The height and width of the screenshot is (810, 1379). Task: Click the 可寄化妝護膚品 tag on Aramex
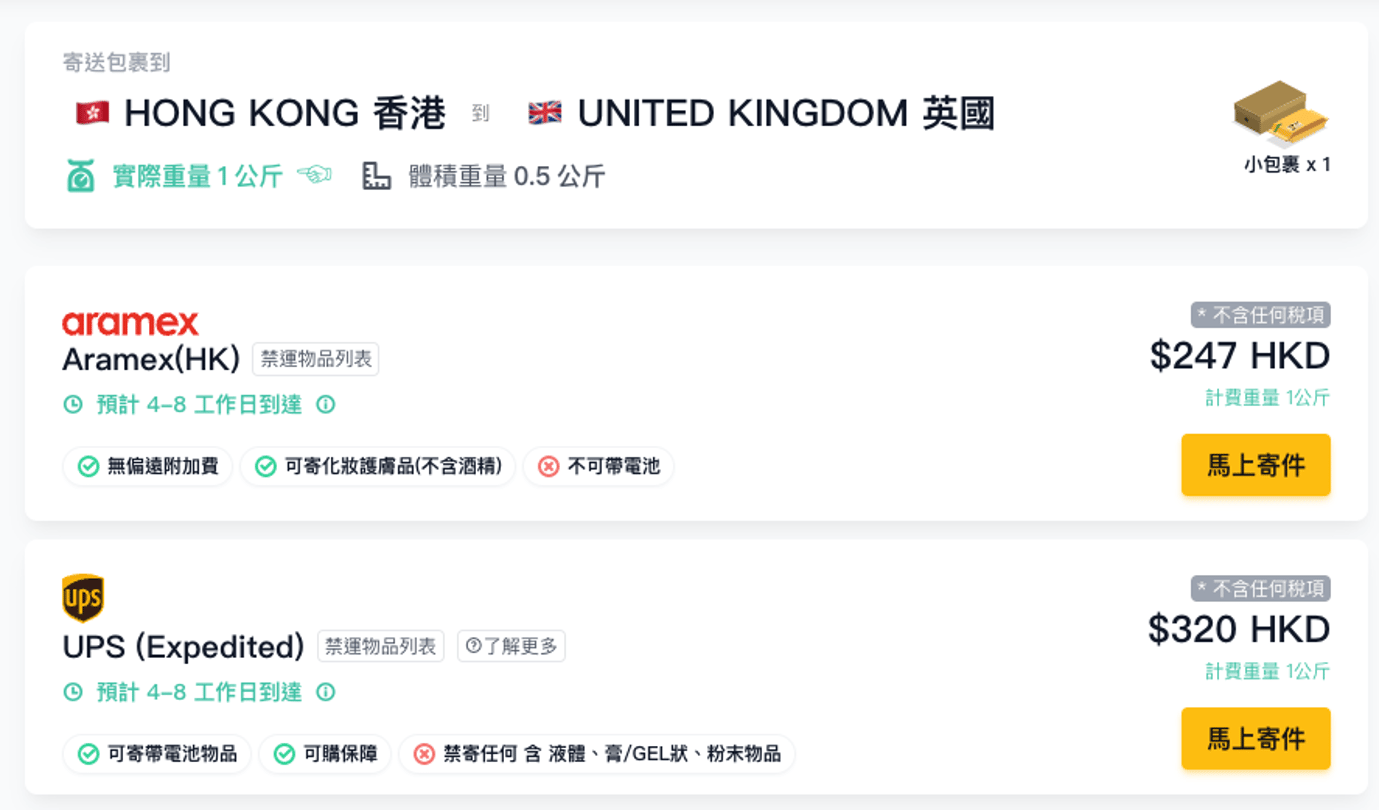[378, 467]
